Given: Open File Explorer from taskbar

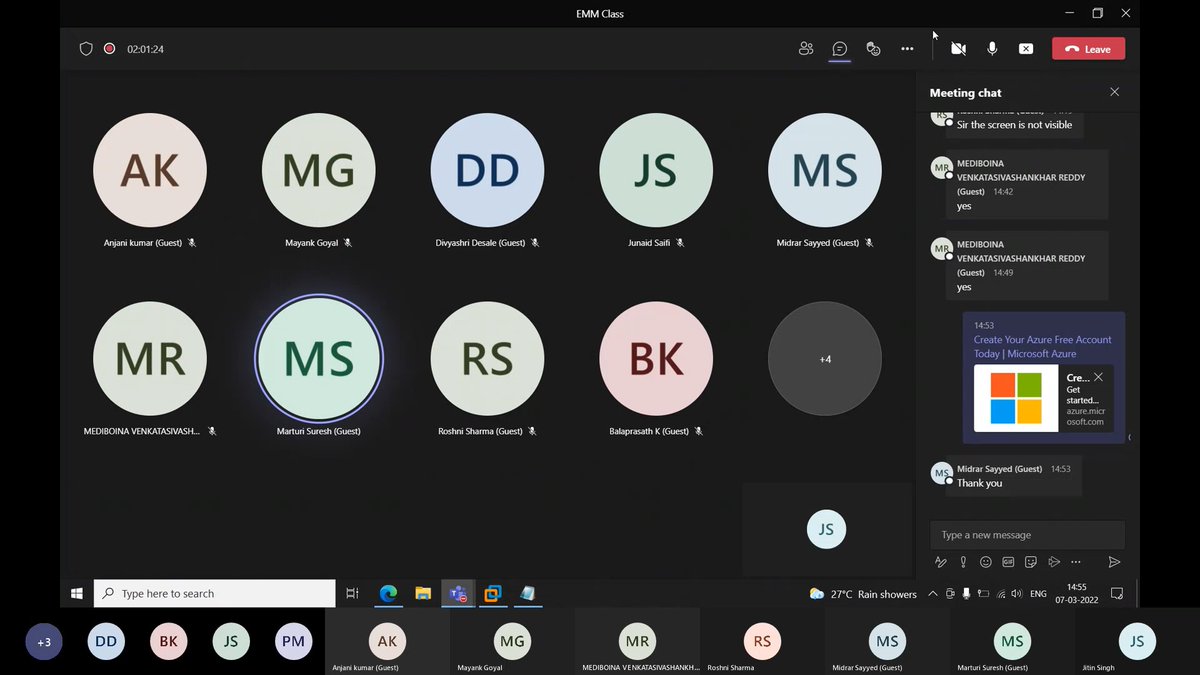Looking at the screenshot, I should coord(422,593).
